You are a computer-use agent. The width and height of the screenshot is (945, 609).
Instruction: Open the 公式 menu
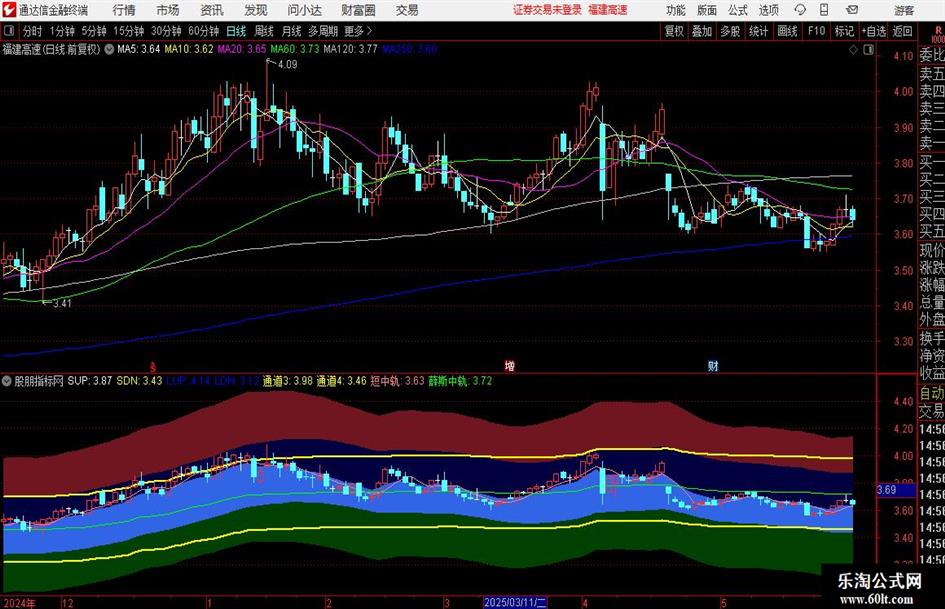(x=738, y=10)
